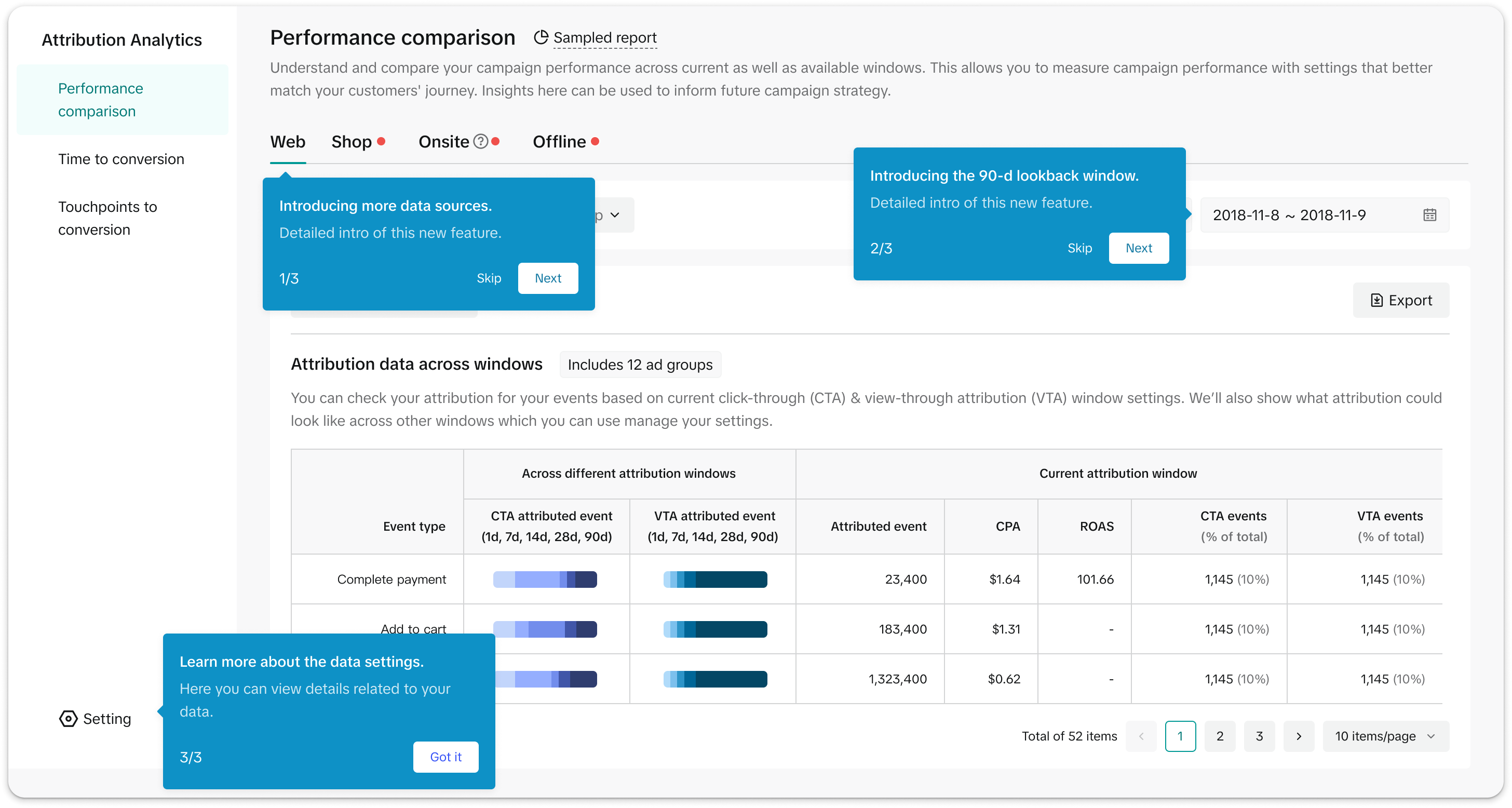Open Time to conversion in sidebar
This screenshot has height=808, width=1512.
(121, 159)
